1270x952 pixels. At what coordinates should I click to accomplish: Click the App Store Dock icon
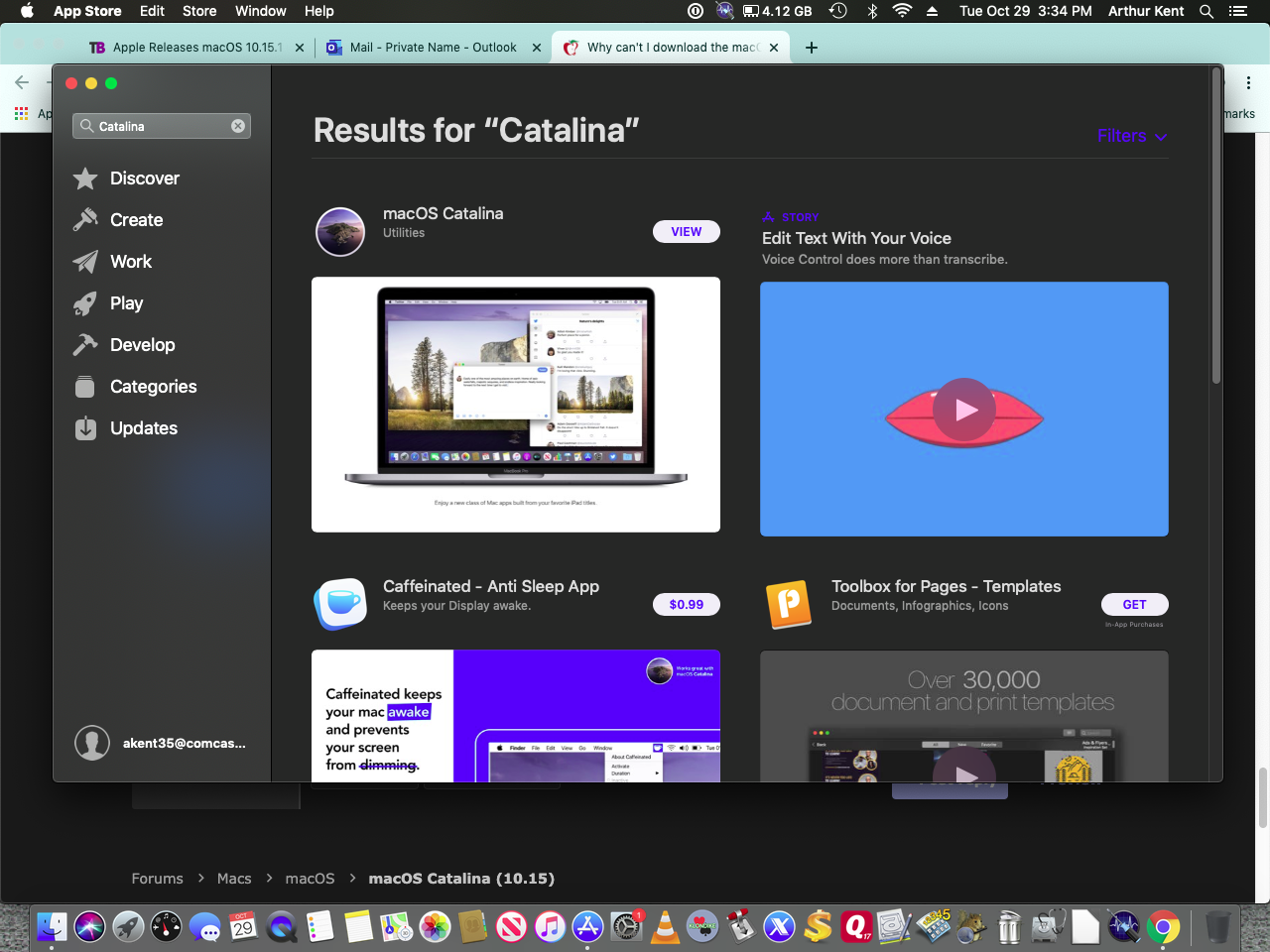point(587,927)
